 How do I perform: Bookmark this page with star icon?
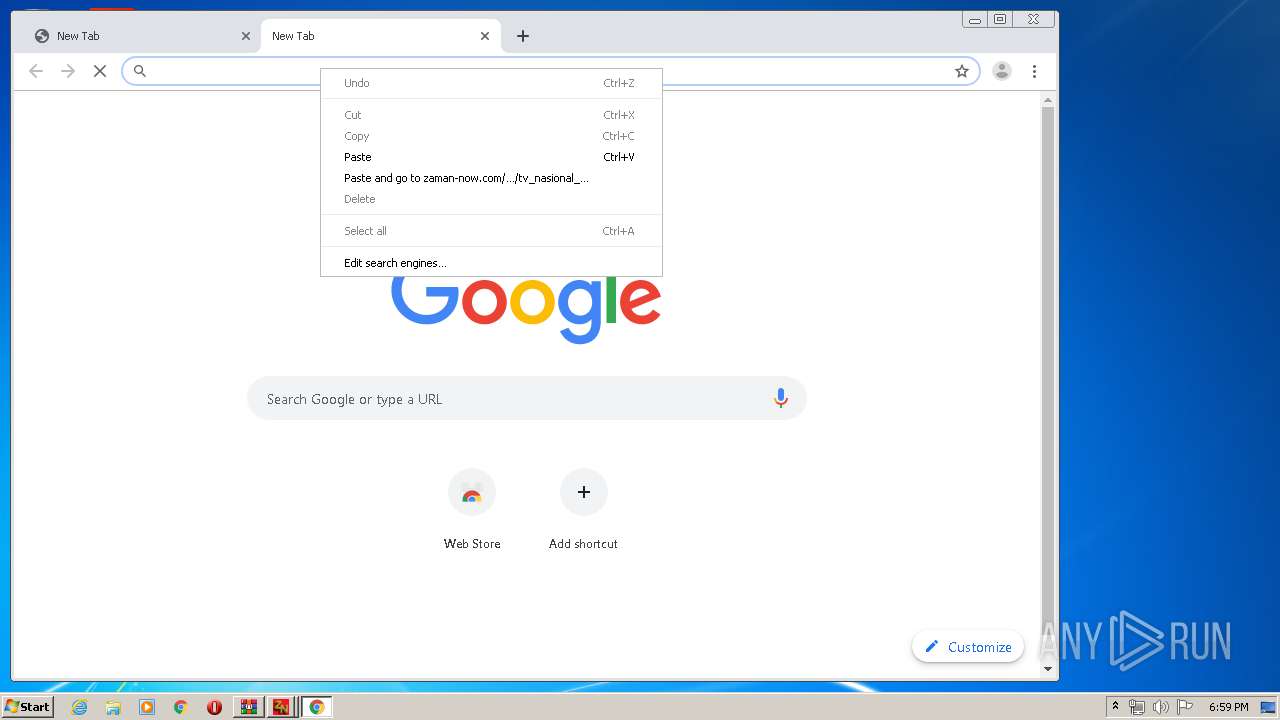click(962, 71)
